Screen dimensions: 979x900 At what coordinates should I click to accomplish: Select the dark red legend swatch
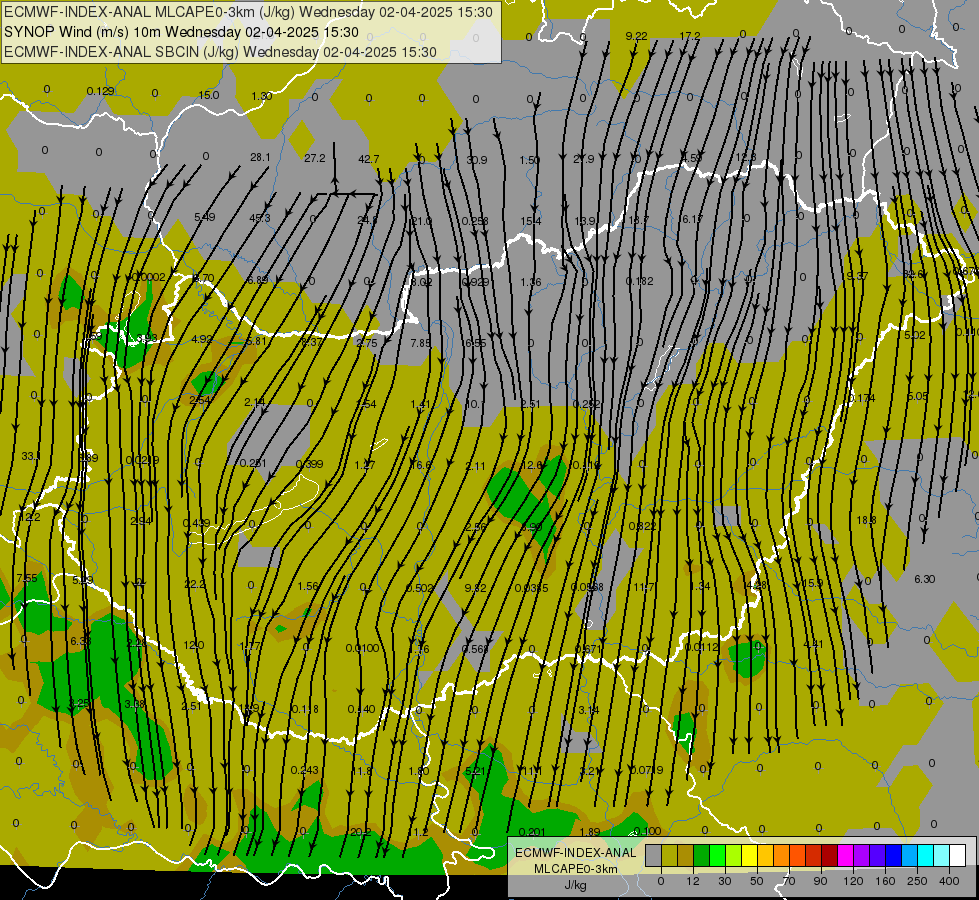click(x=830, y=855)
